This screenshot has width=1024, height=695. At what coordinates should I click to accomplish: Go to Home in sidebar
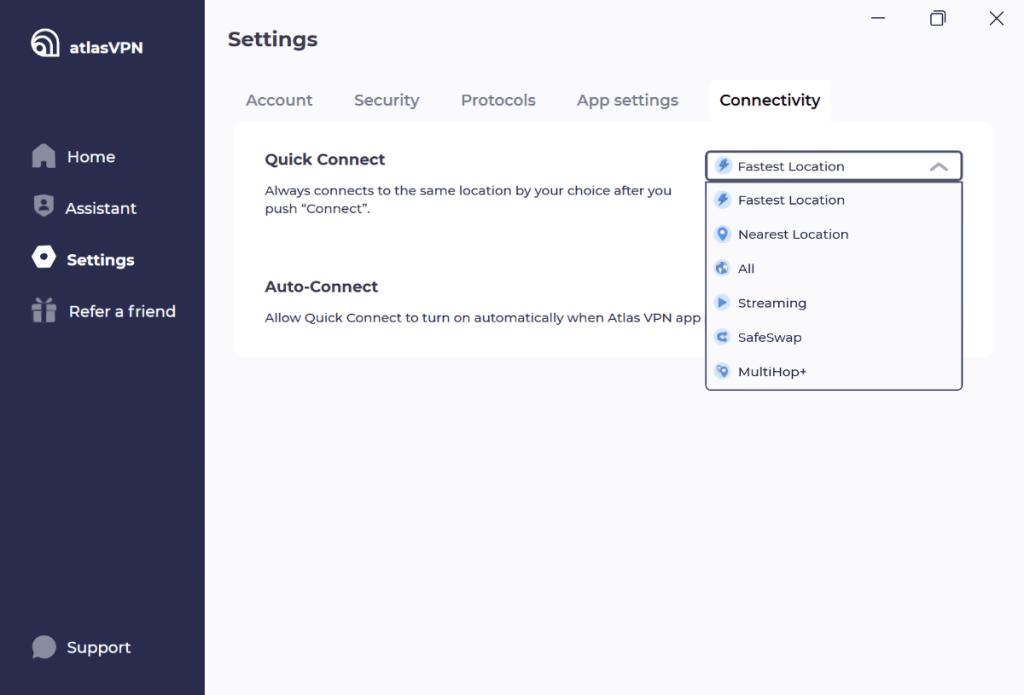[91, 157]
